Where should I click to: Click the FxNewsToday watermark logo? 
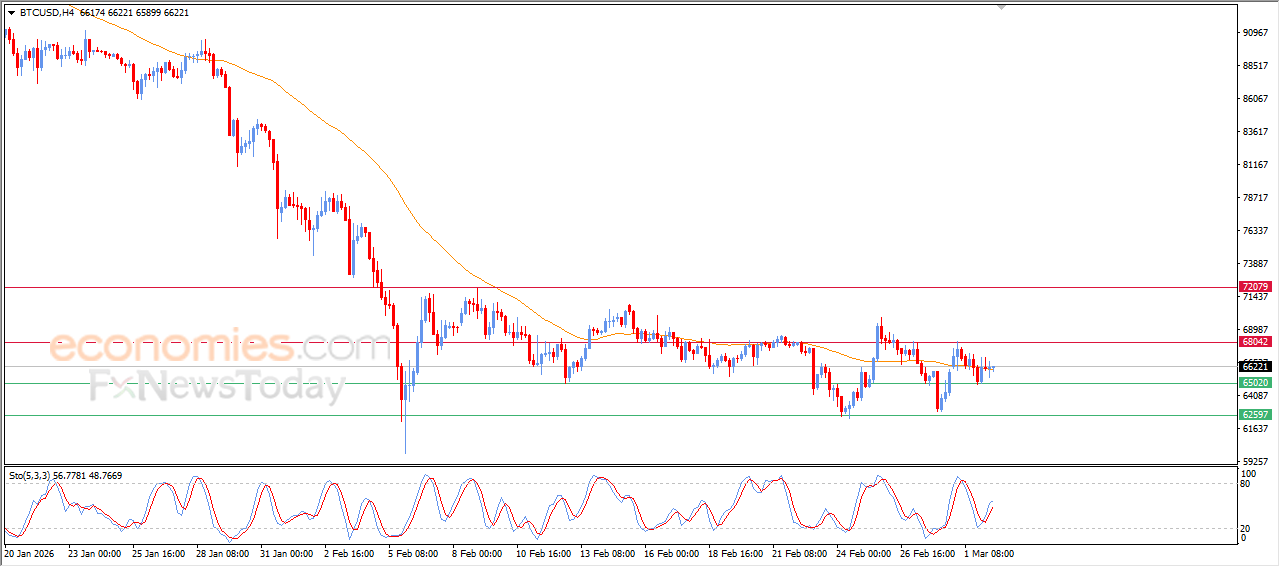coord(217,385)
